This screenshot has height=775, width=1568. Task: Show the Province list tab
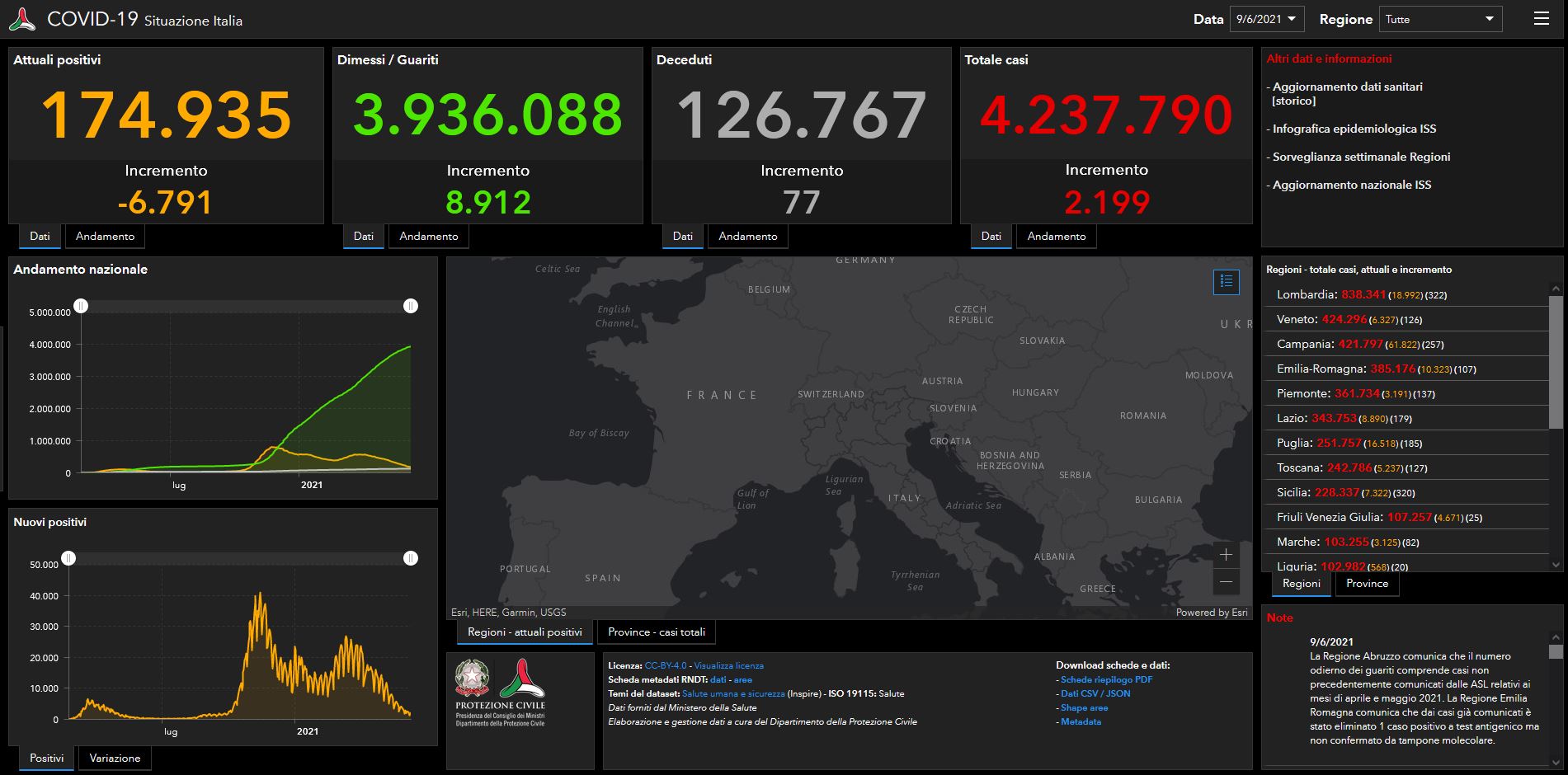(1367, 584)
